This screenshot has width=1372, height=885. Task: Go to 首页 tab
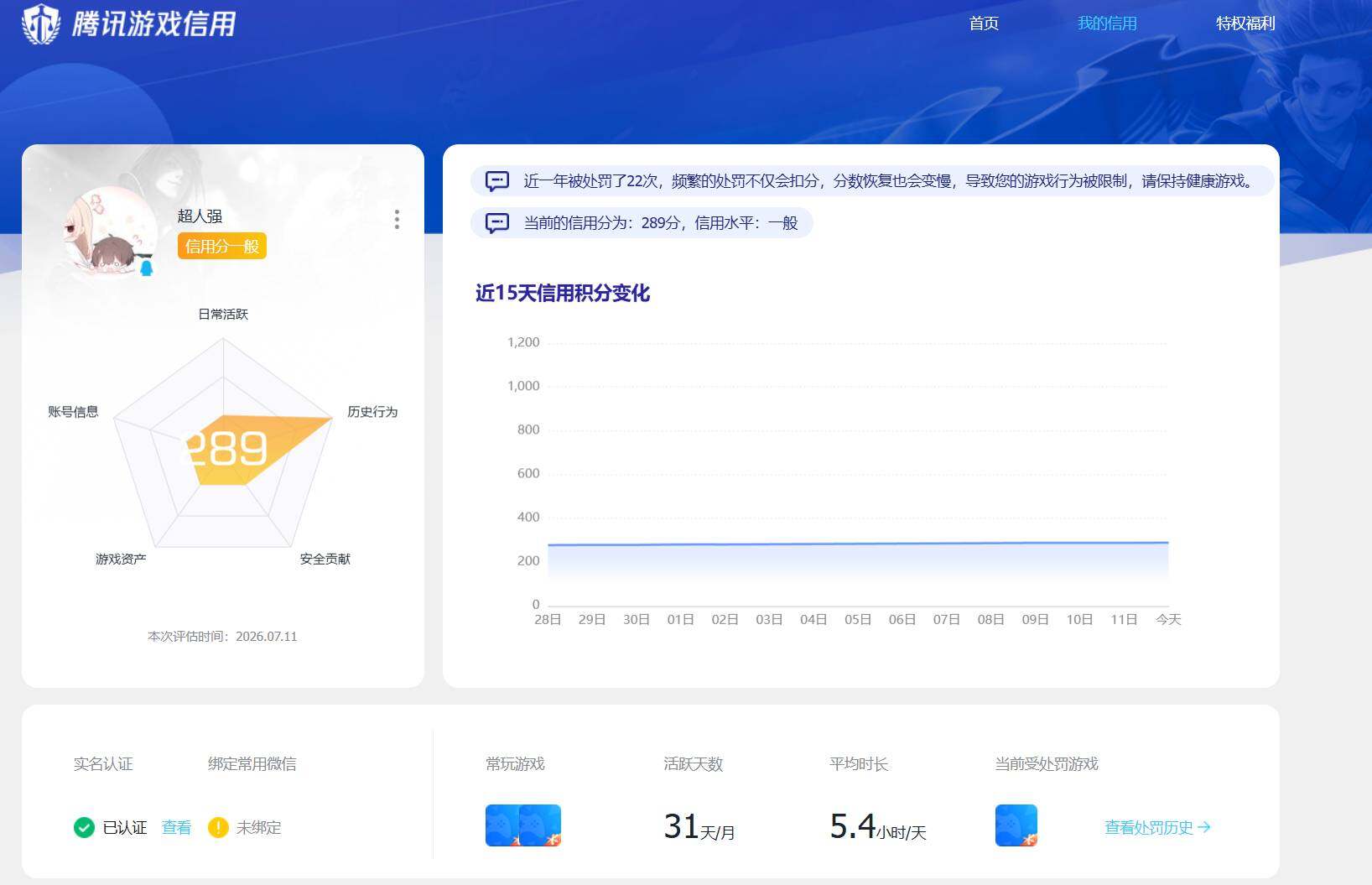984,23
